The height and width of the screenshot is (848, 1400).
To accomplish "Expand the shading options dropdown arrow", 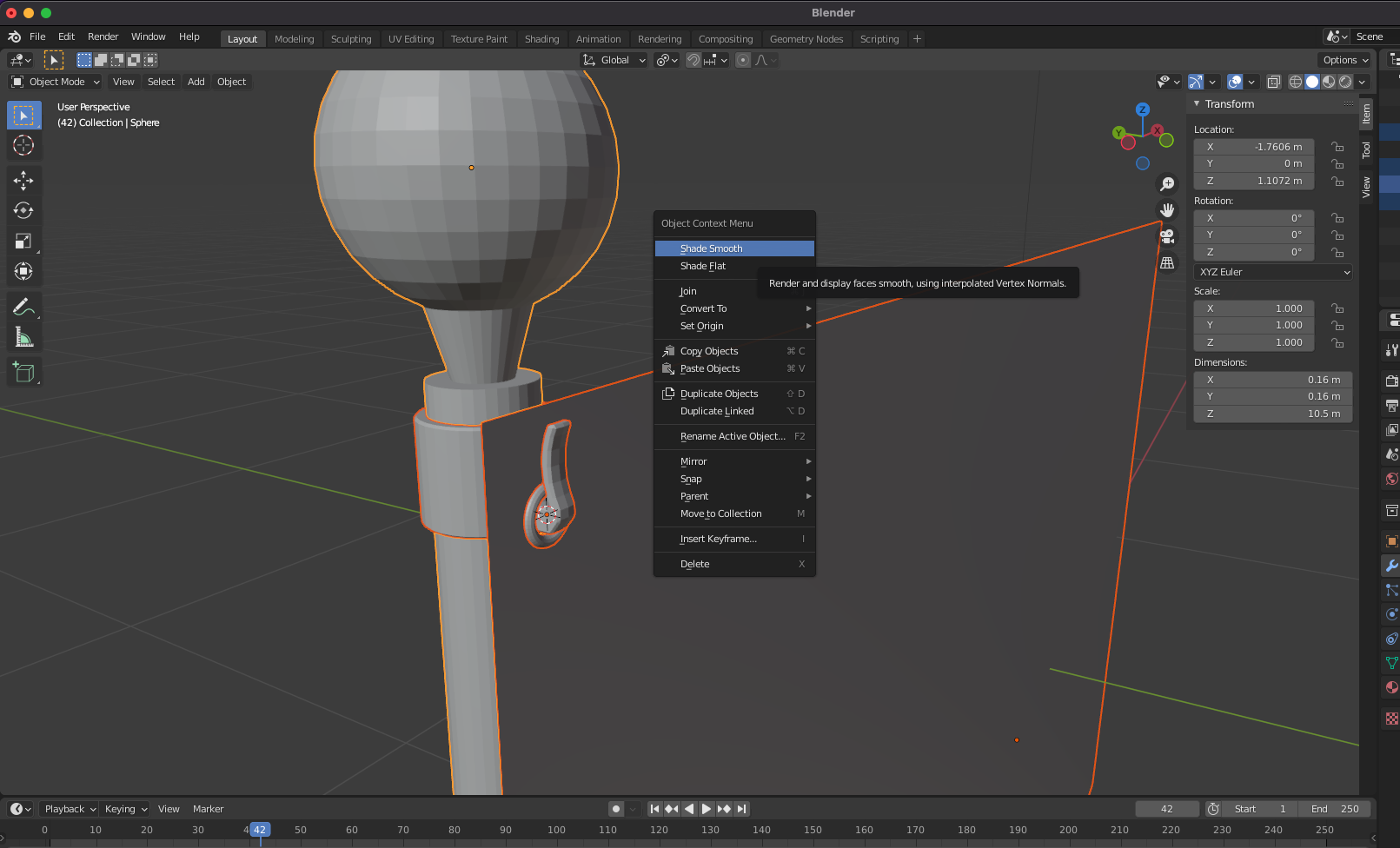I will click(x=1363, y=82).
